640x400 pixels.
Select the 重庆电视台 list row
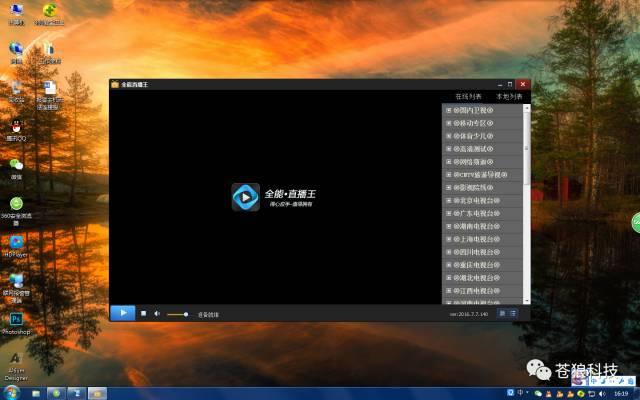[x=482, y=265]
